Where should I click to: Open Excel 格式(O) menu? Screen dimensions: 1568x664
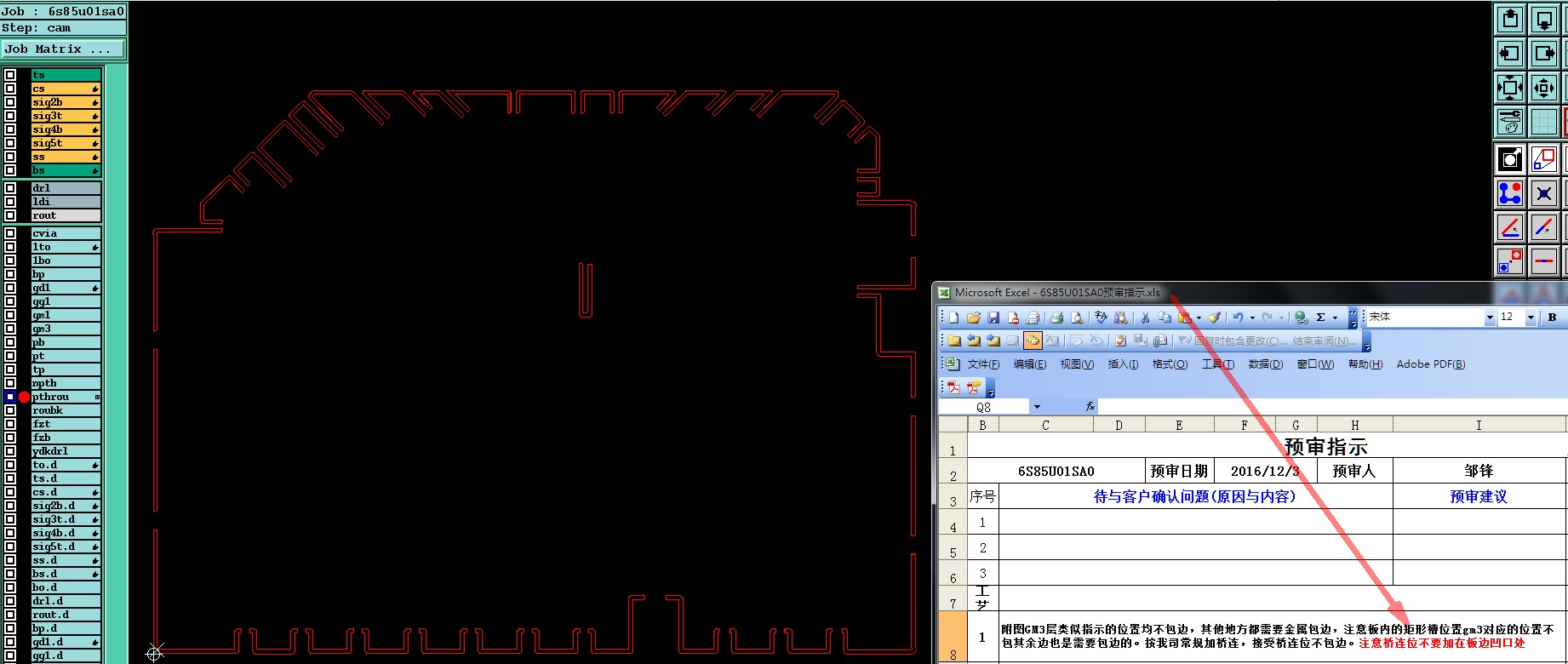coord(1170,364)
